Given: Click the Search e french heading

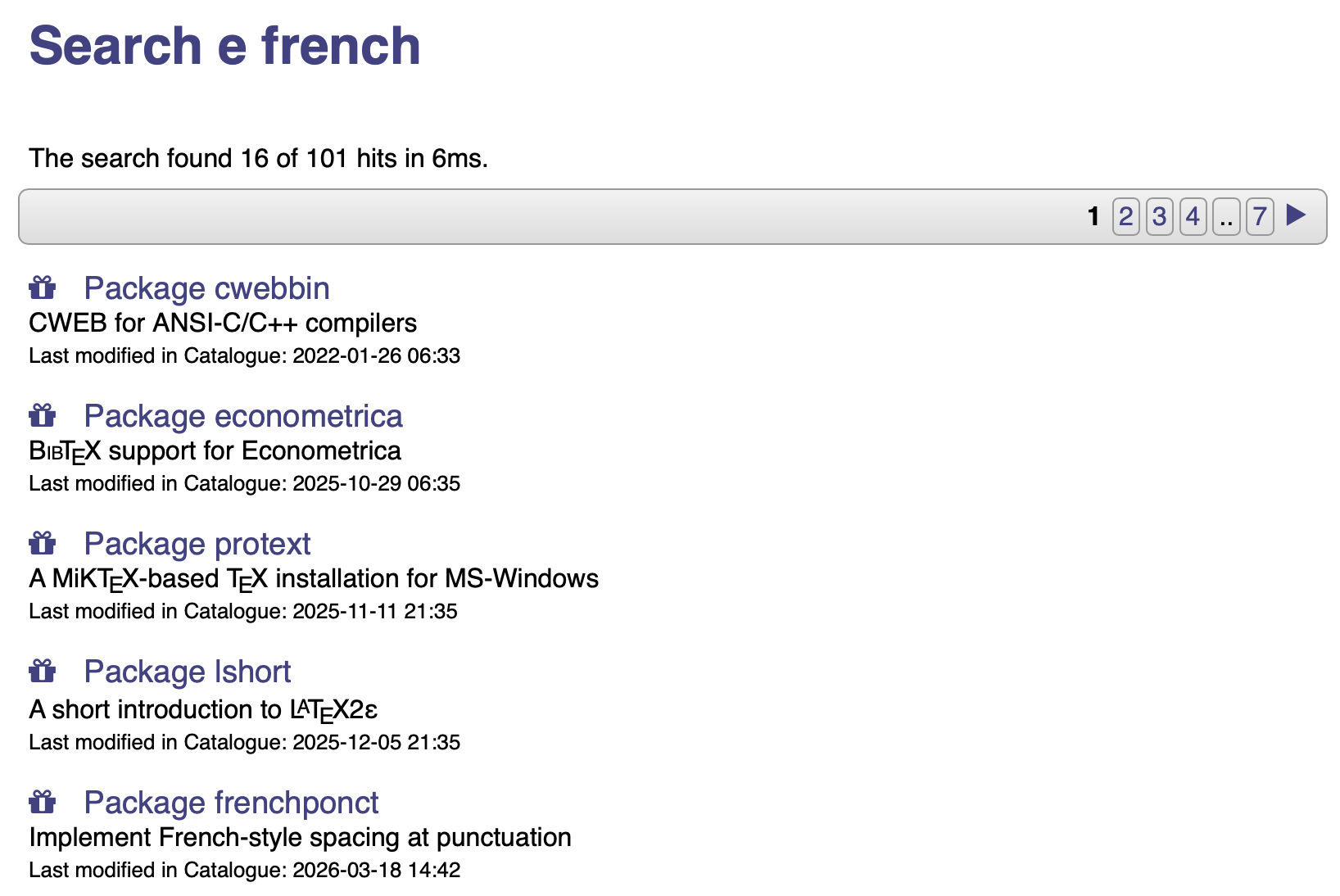Looking at the screenshot, I should (224, 46).
